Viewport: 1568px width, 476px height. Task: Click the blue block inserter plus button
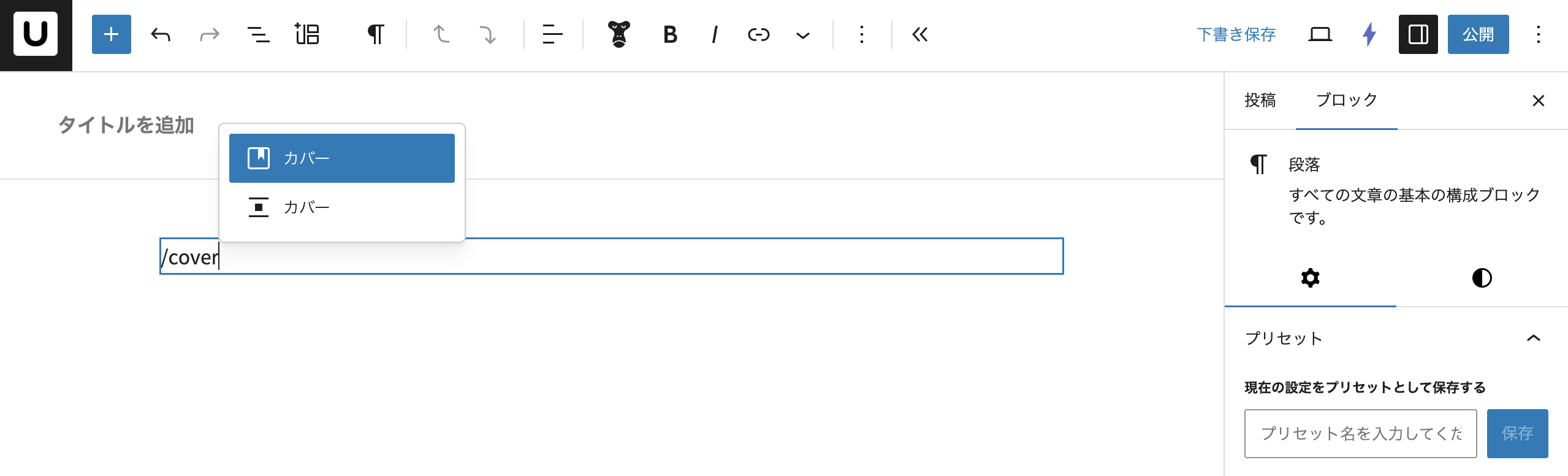111,34
